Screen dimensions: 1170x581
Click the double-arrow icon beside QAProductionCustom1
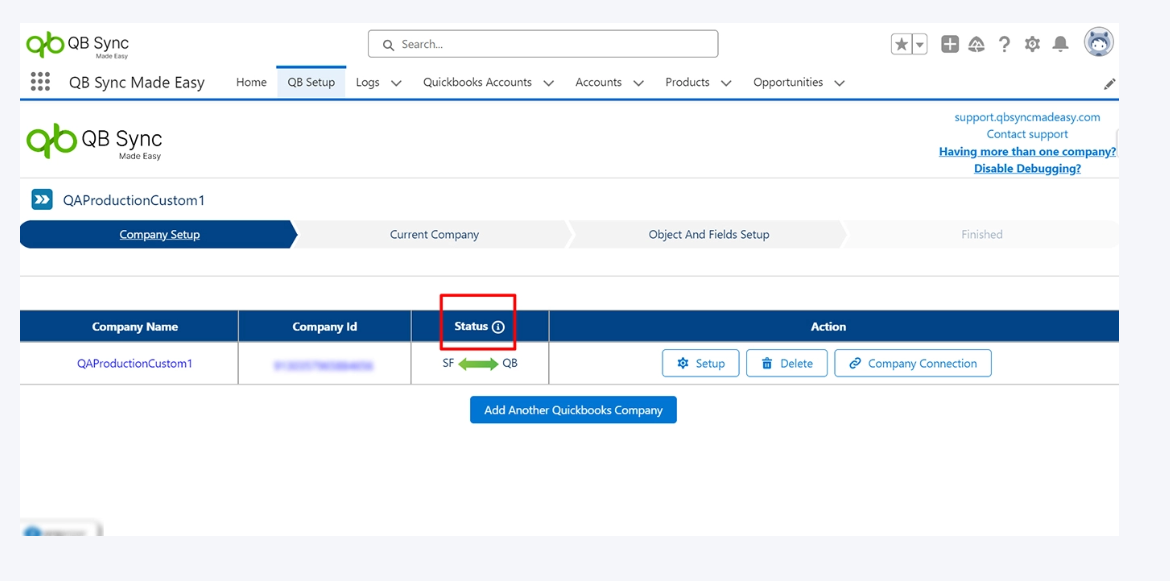(x=42, y=200)
